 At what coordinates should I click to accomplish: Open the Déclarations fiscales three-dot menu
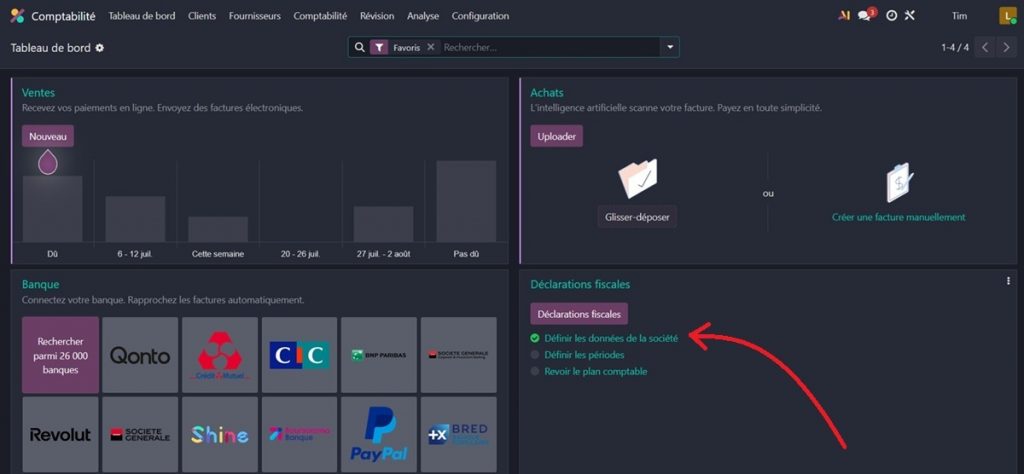coord(1009,281)
